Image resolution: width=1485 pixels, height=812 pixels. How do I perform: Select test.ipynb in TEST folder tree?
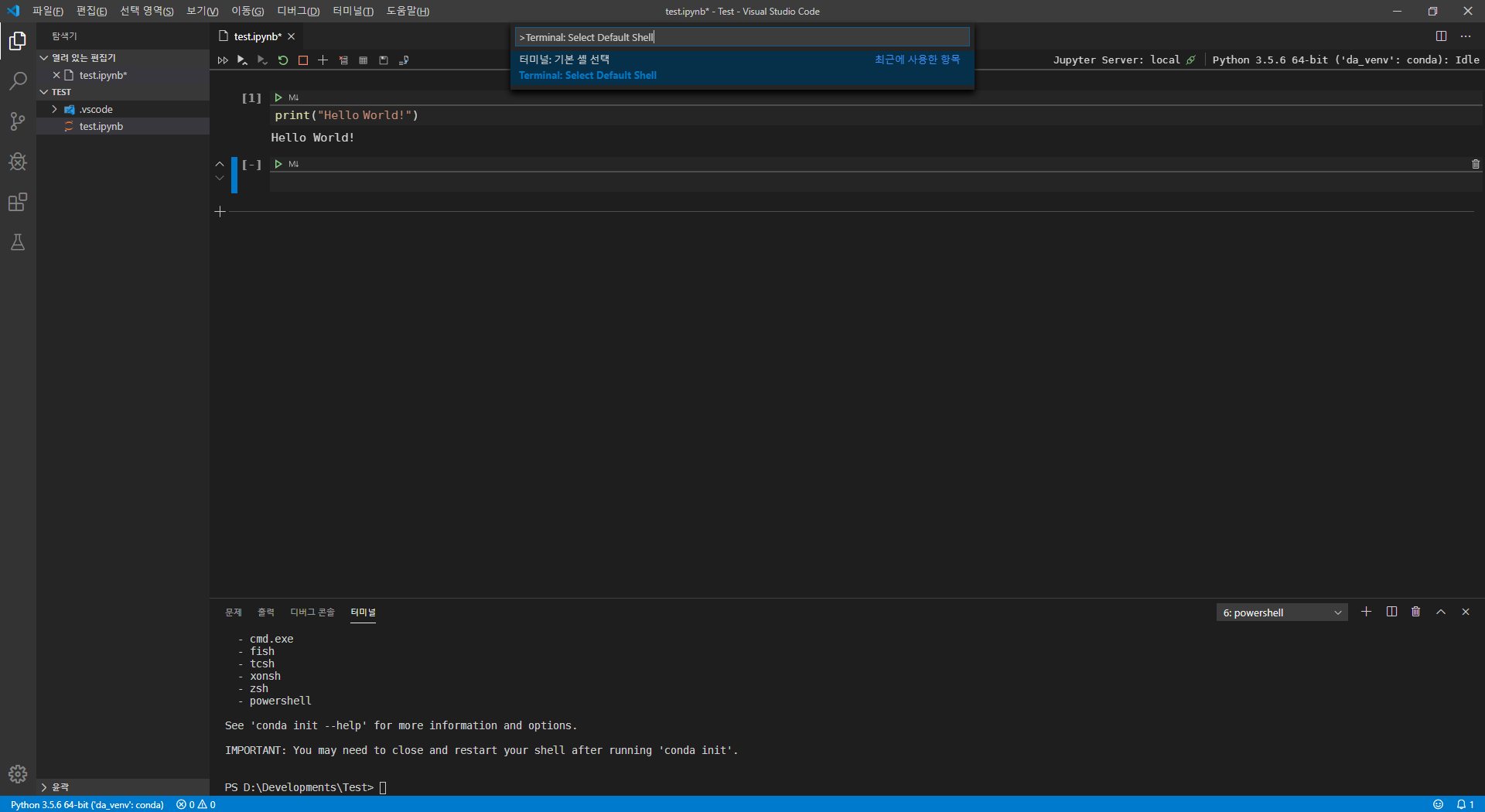[123, 126]
